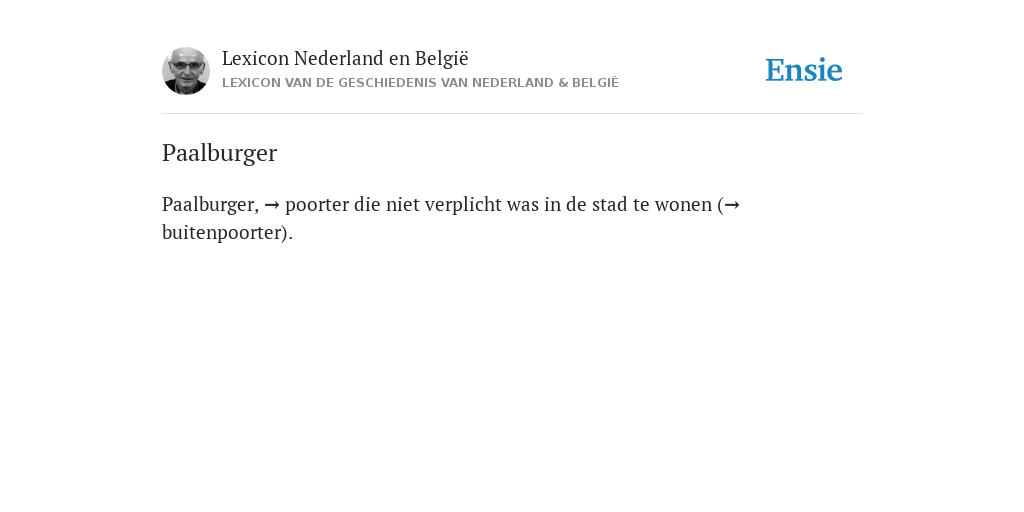This screenshot has width=1024, height=512.
Task: Click the Ensie logo
Action: pos(803,70)
